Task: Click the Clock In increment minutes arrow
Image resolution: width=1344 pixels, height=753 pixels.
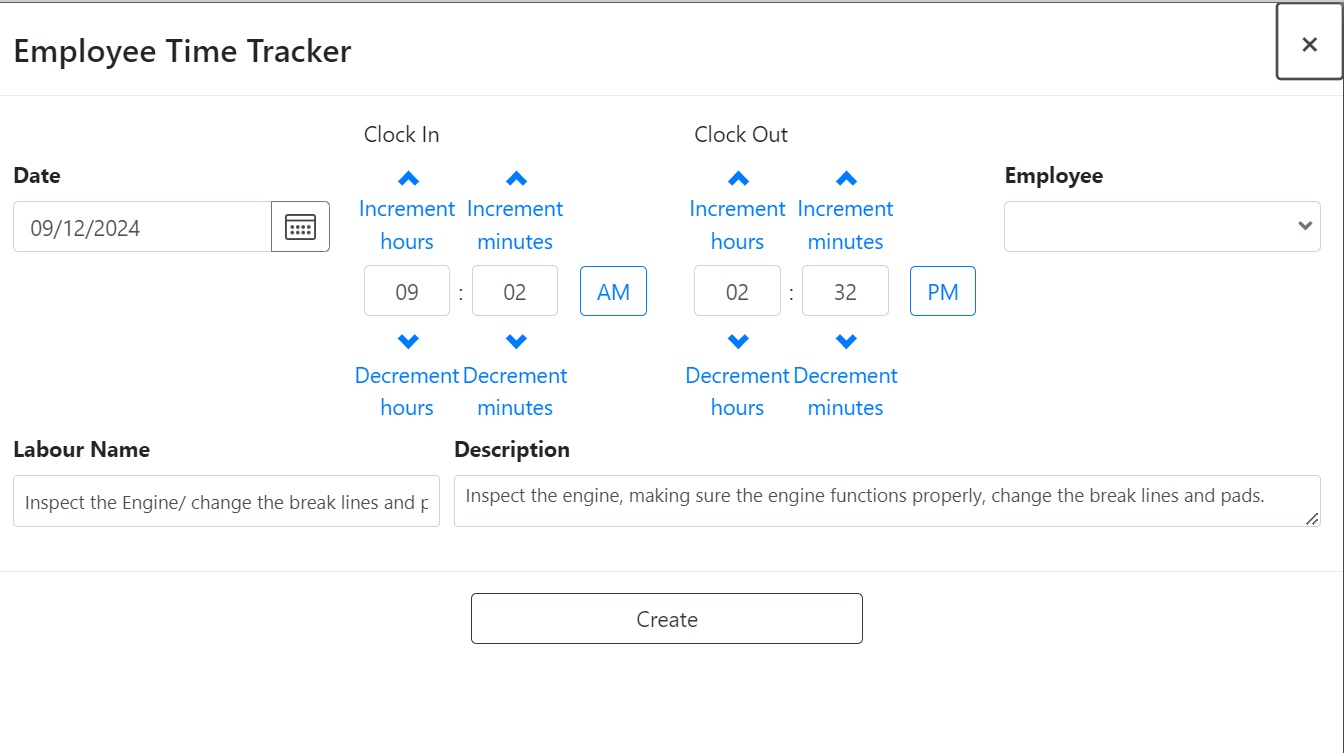Action: point(515,177)
